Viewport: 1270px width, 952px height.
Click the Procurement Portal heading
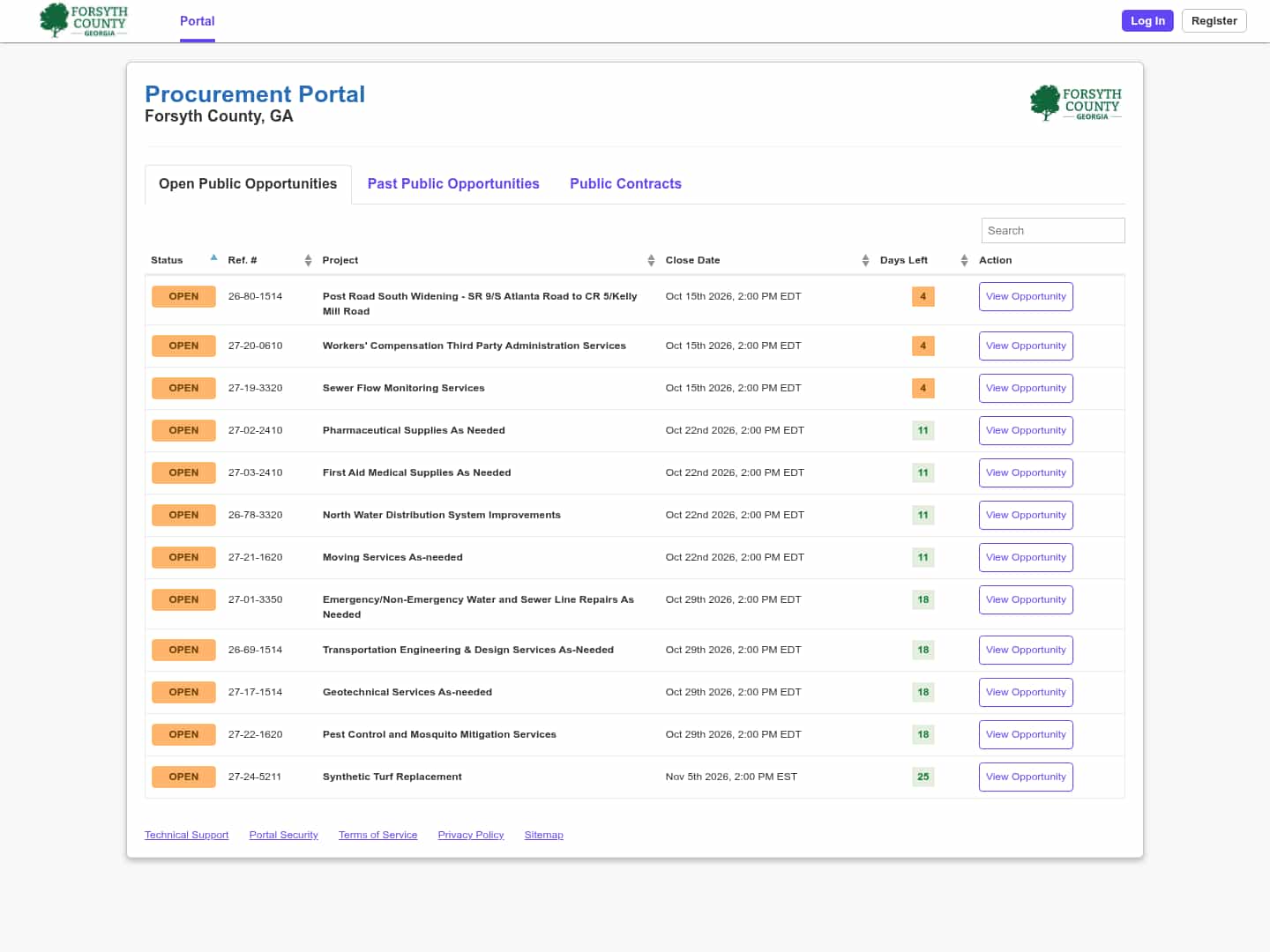255,94
